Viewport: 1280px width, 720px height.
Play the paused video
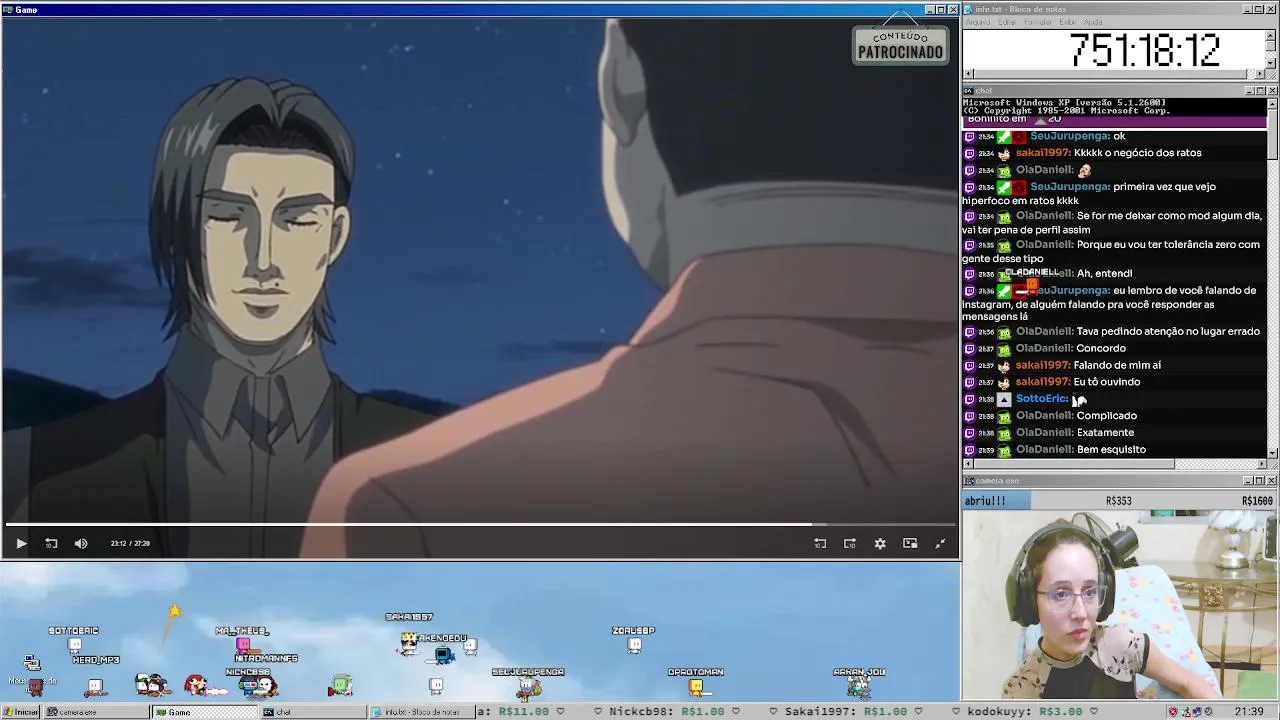(21, 543)
